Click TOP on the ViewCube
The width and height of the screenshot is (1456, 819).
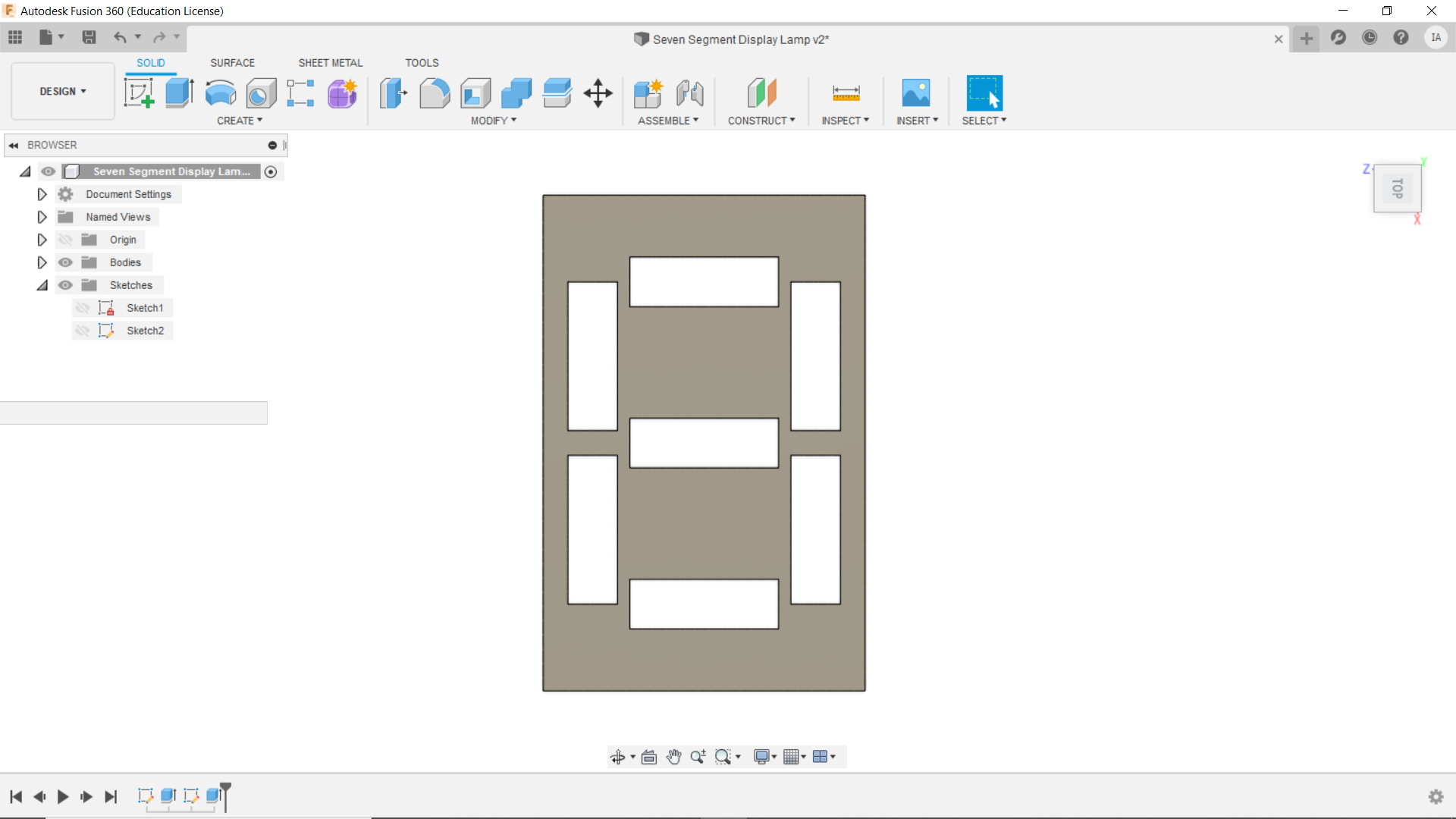tap(1398, 189)
